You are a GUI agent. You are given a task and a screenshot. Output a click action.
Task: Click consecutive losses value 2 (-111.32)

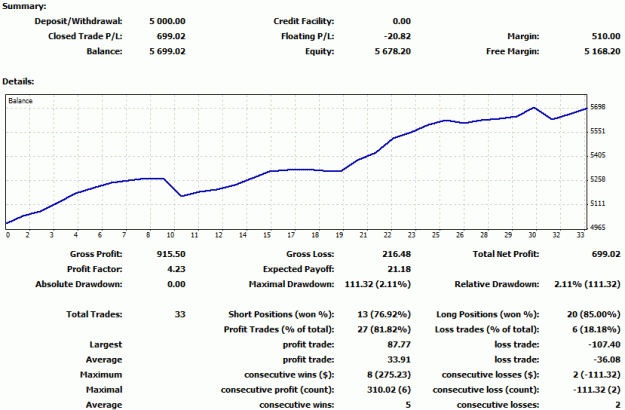(x=597, y=375)
